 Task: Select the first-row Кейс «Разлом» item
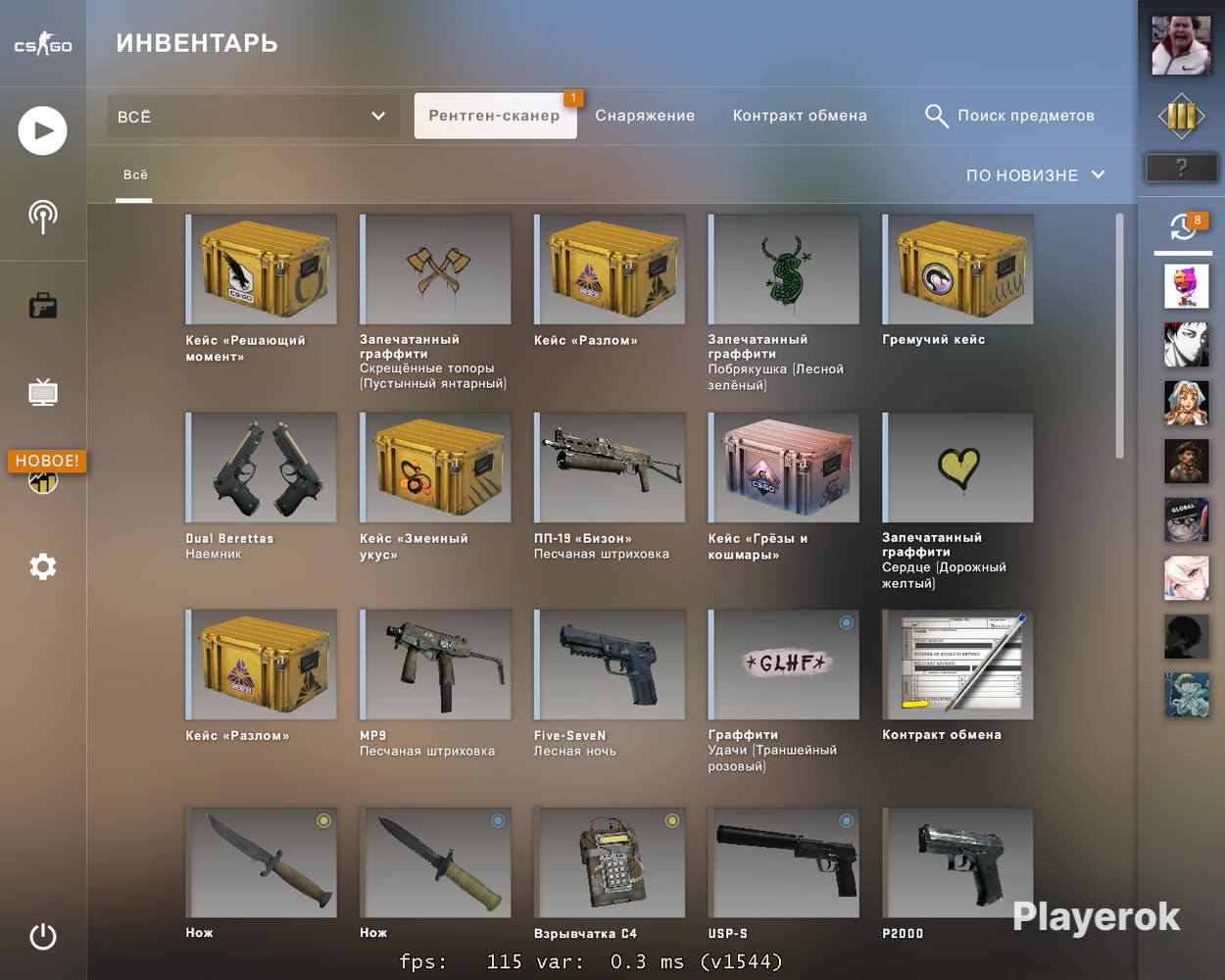pos(610,269)
